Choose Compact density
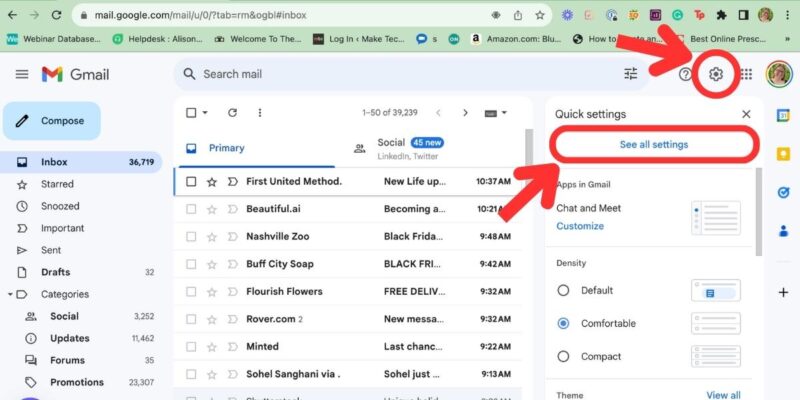The width and height of the screenshot is (800, 400). point(563,357)
